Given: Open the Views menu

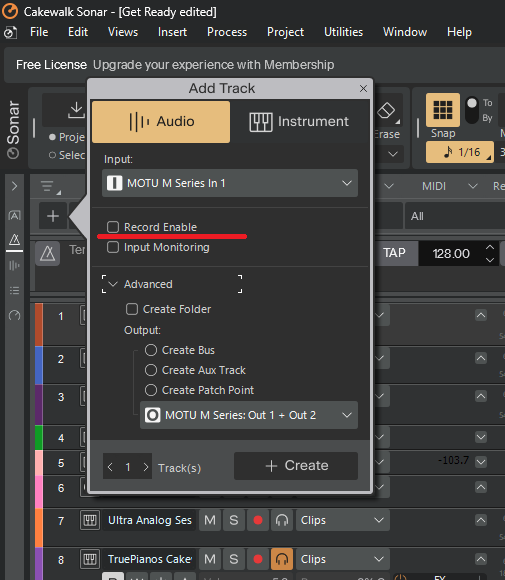Looking at the screenshot, I should point(123,32).
